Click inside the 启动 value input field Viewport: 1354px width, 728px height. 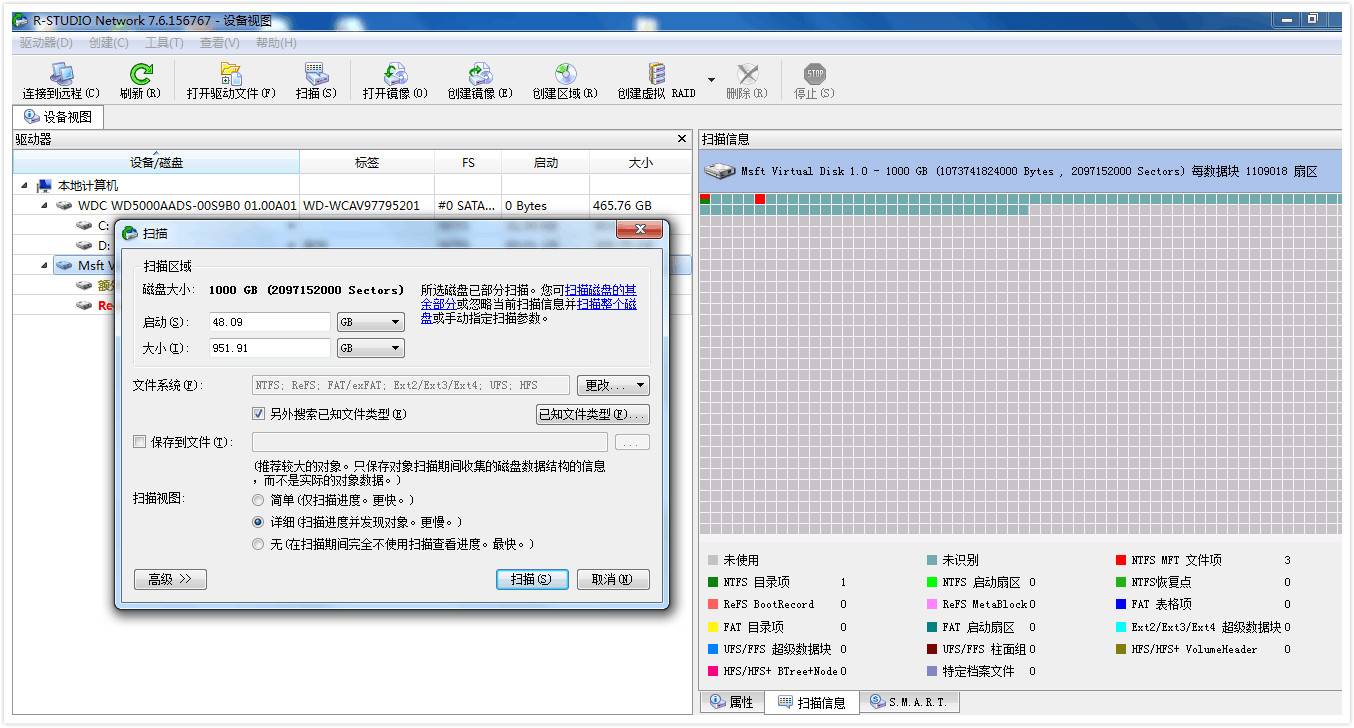268,322
